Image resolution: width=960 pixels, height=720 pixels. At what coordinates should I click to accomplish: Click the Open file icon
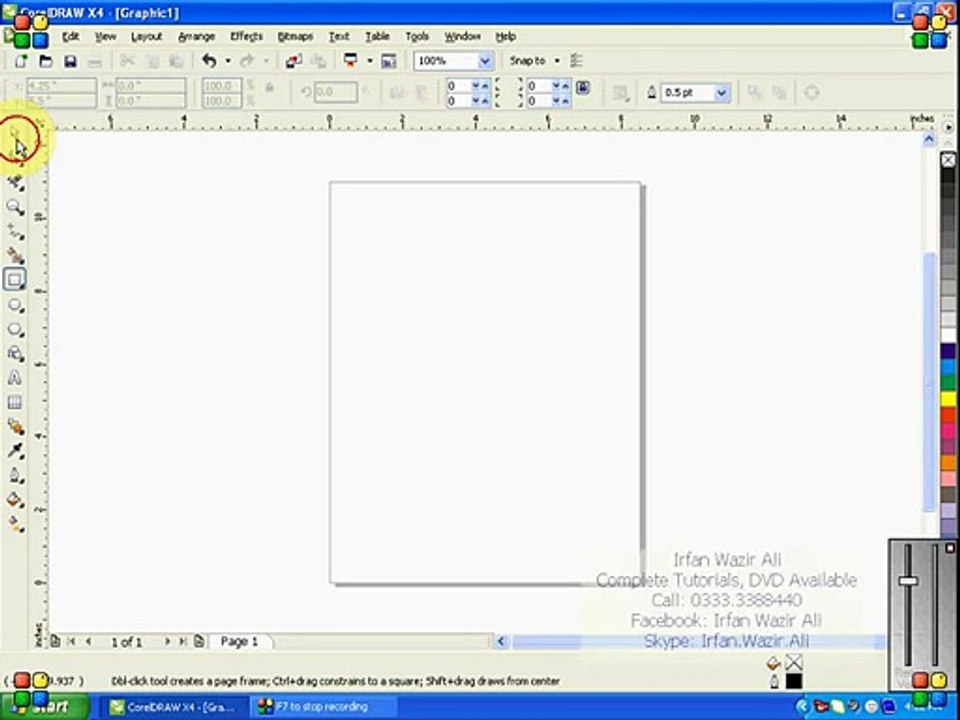(45, 61)
